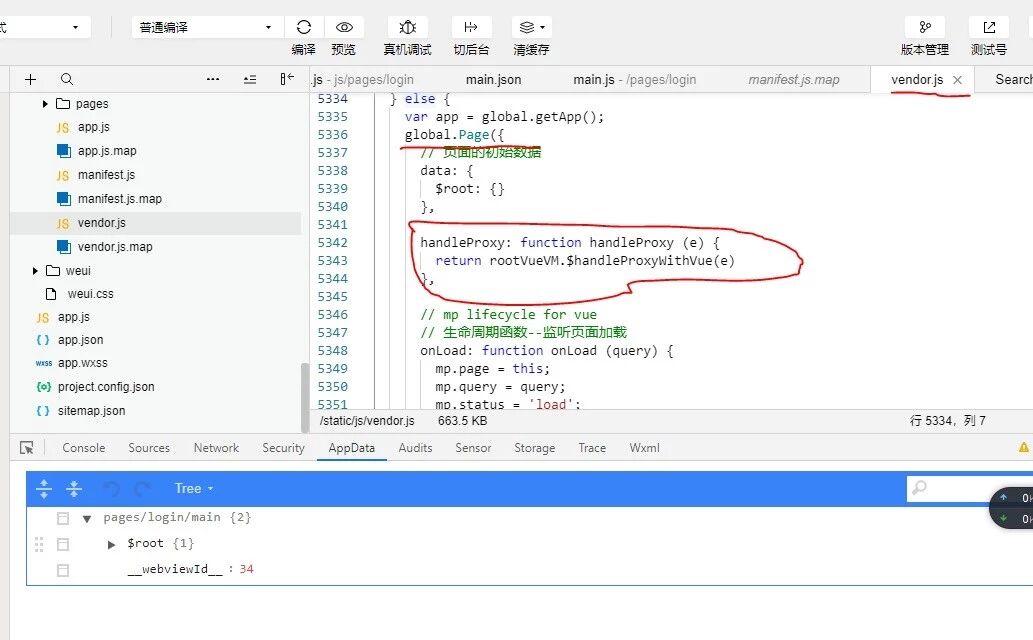1033x640 pixels.
Task: Click the switch to background icon
Action: click(471, 27)
